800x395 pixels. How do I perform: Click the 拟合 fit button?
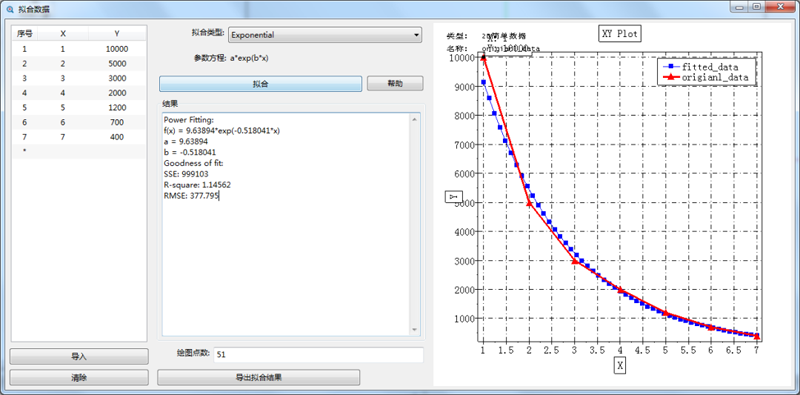260,84
